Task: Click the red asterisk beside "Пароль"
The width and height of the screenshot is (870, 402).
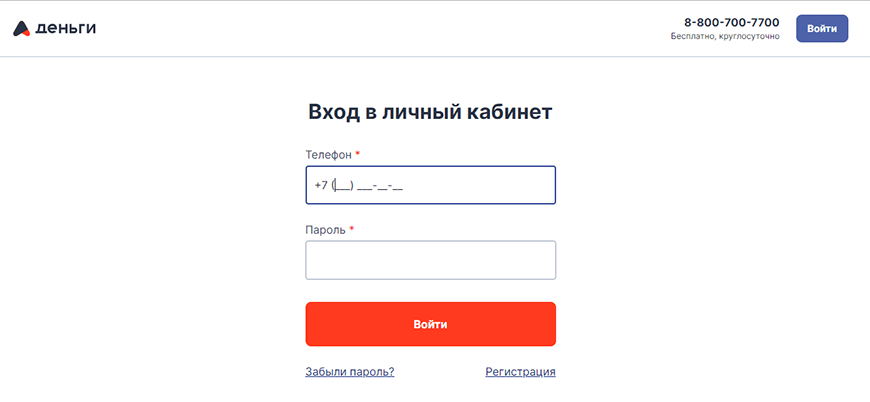Action: [352, 229]
